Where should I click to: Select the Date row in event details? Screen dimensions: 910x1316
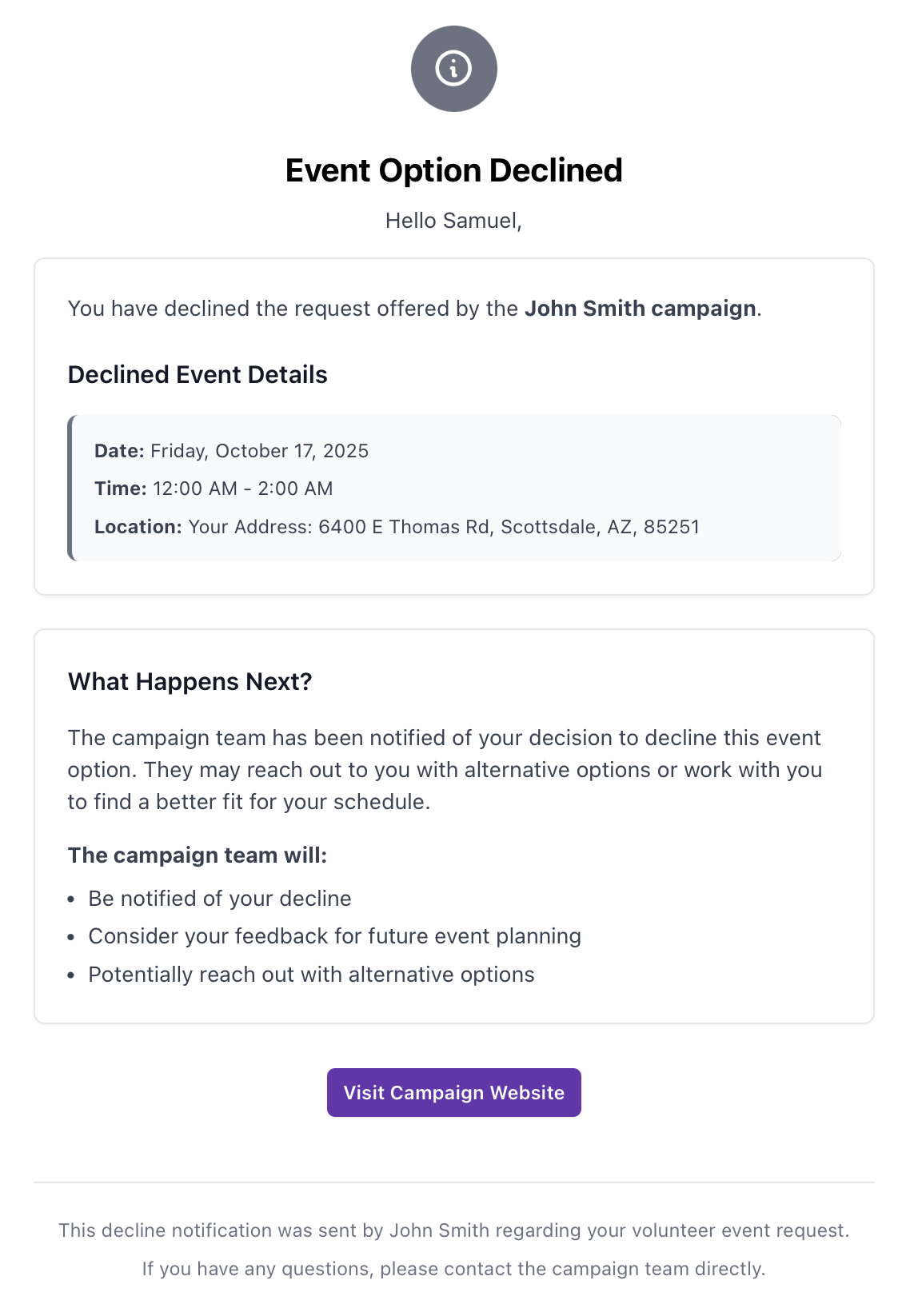[x=232, y=451]
